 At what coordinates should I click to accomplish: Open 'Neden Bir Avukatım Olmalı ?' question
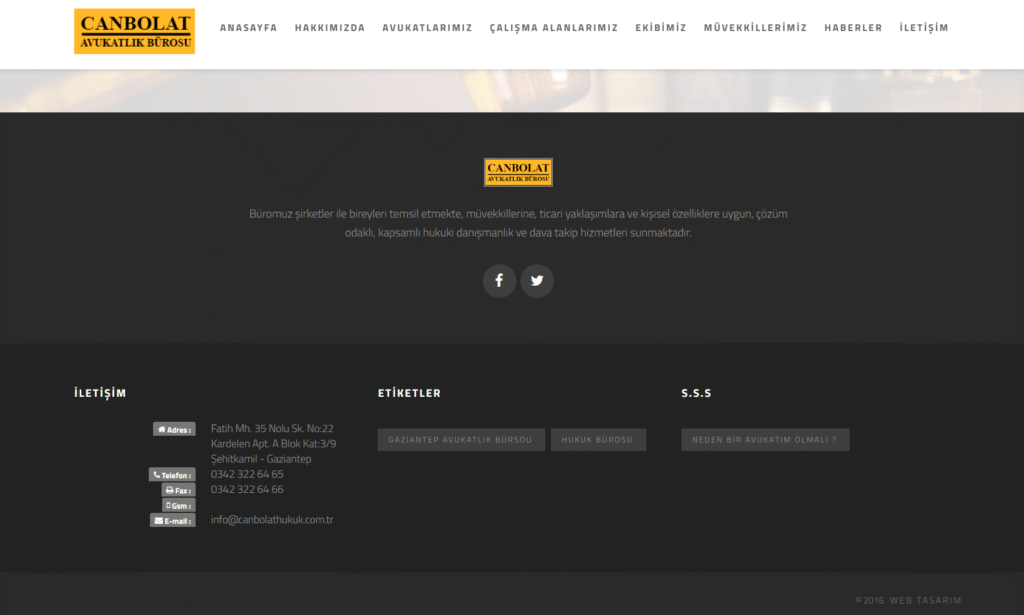(765, 440)
